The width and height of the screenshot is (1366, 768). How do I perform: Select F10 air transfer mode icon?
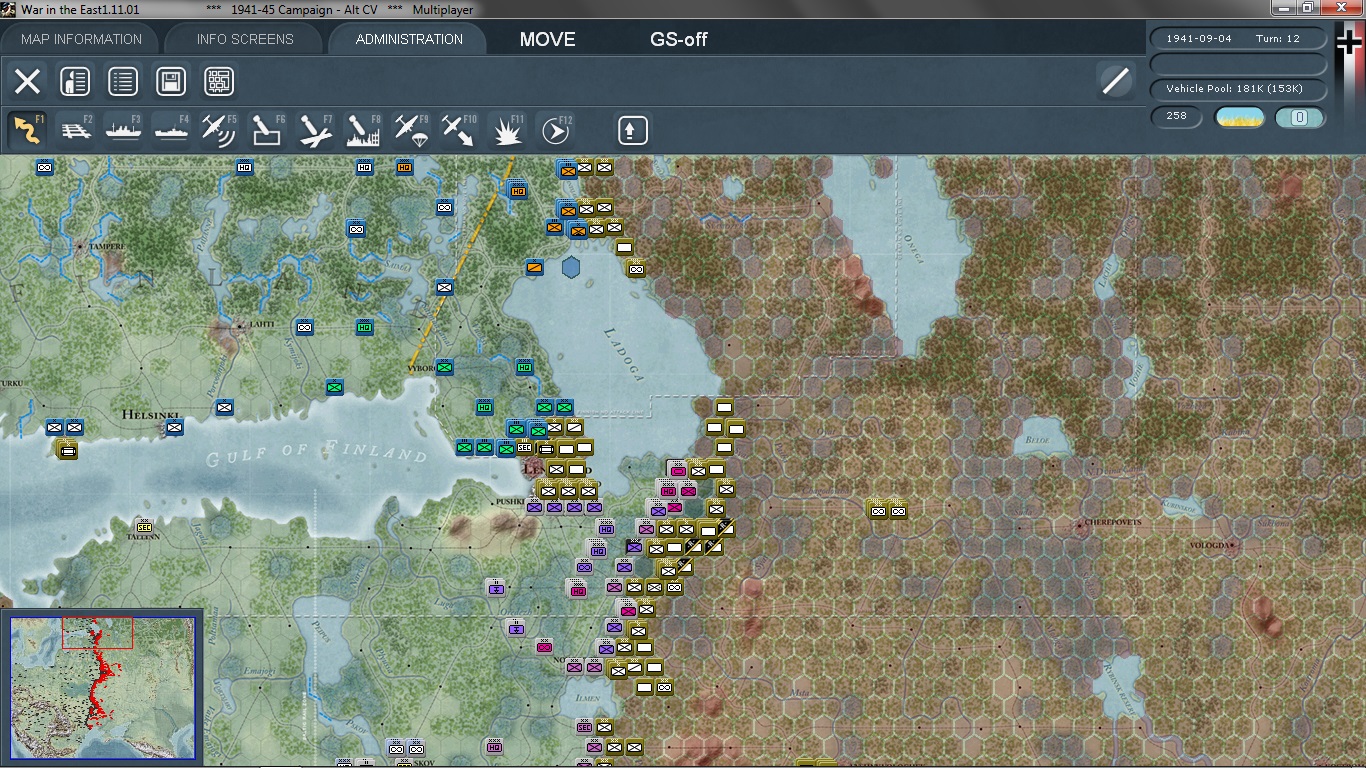(x=460, y=130)
